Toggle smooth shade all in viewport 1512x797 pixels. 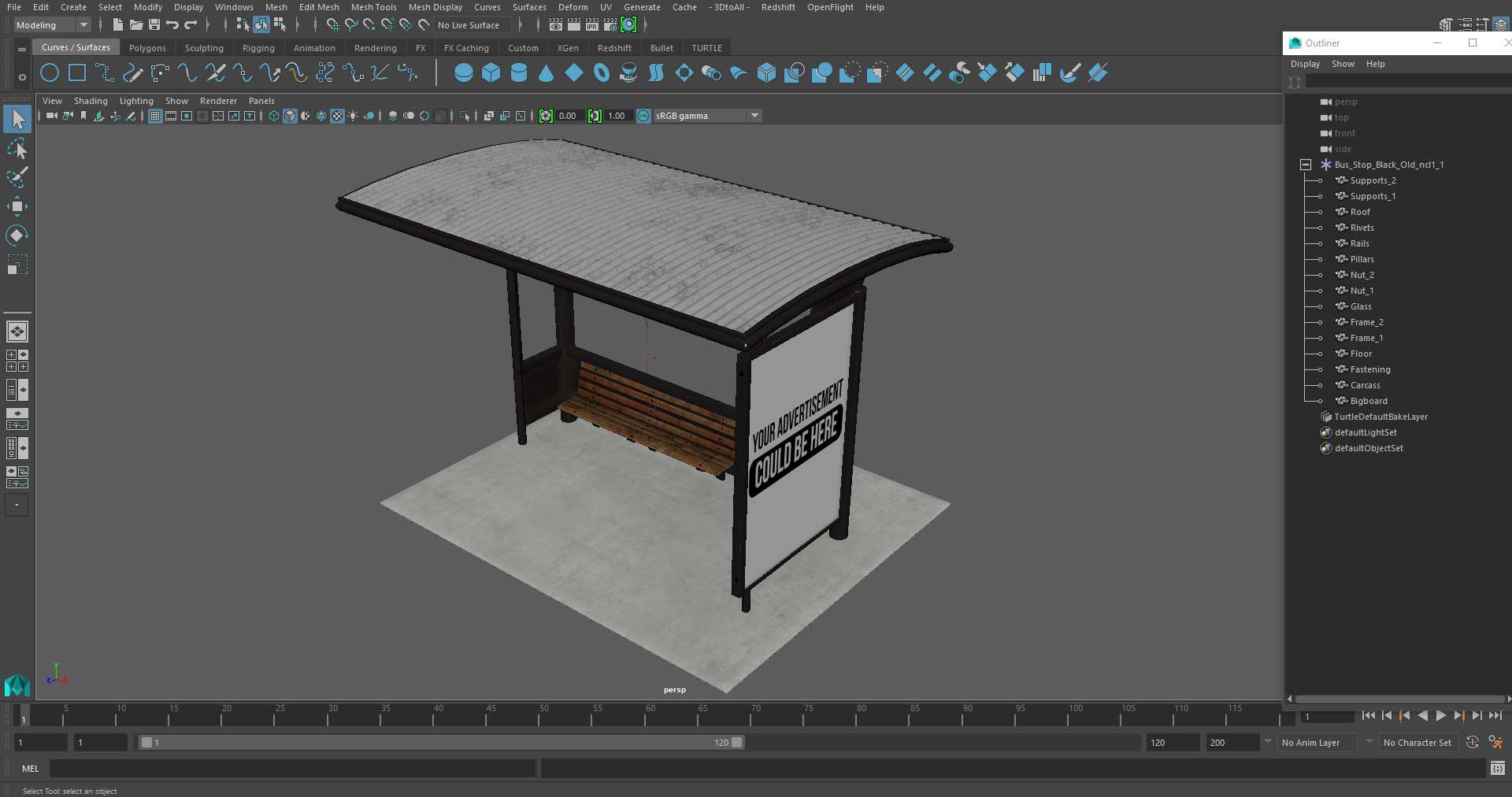290,116
